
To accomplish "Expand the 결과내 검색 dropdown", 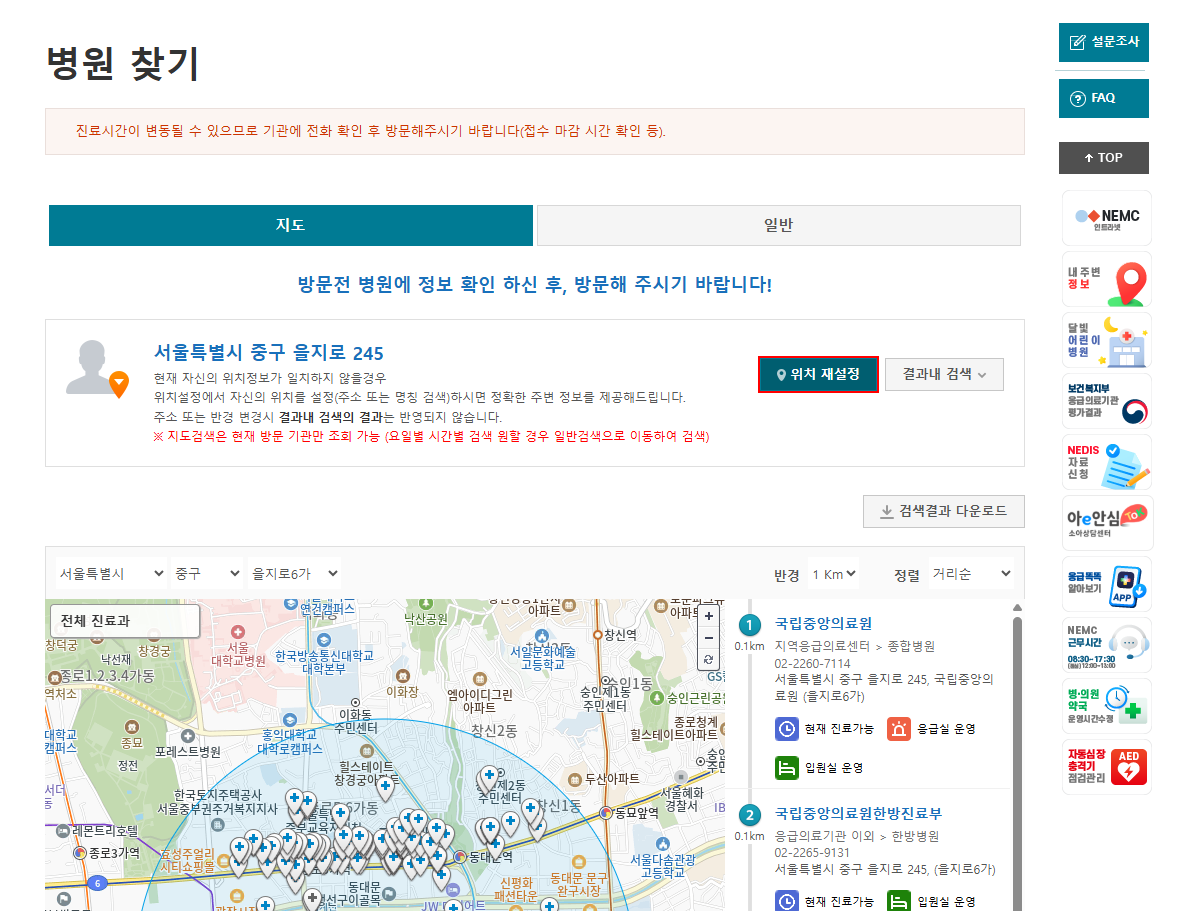I will click(944, 374).
